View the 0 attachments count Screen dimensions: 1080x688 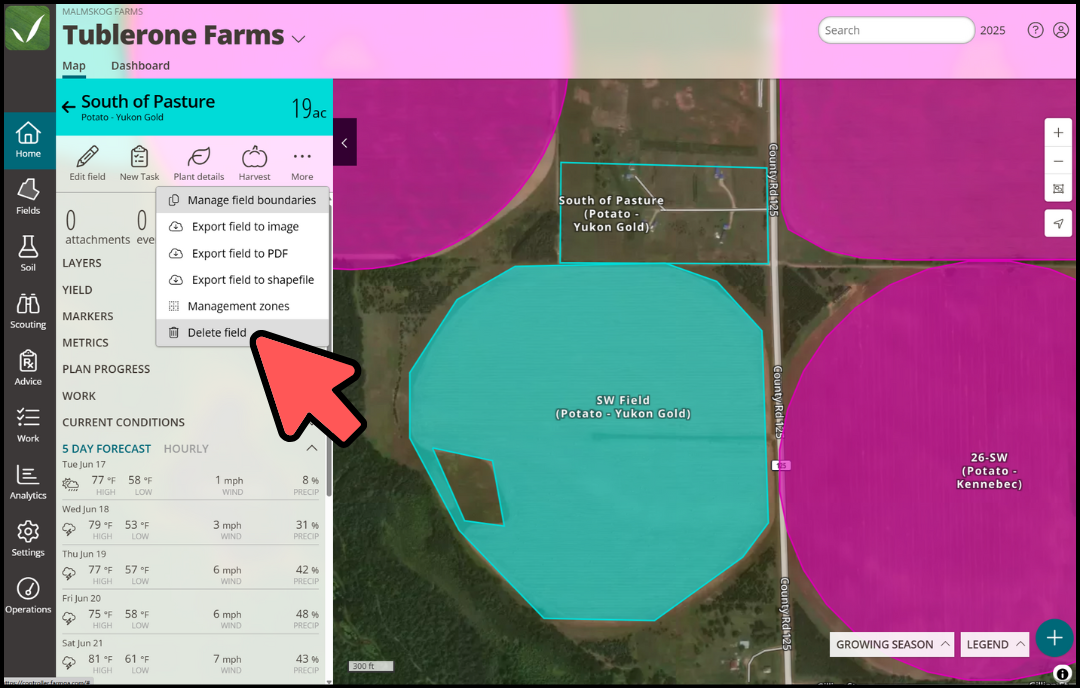coord(97,227)
